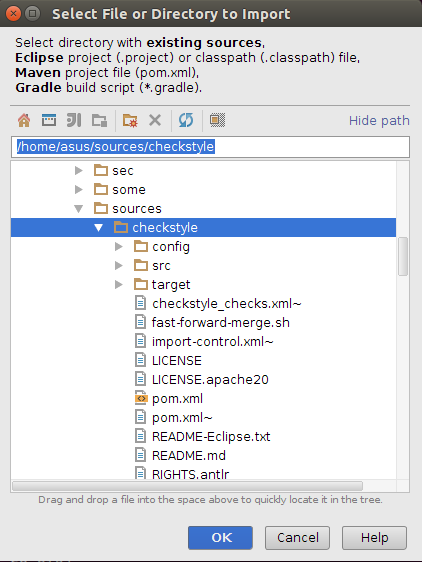Select the sec tree row label
Viewport: 422px width, 562px height.
point(123,171)
